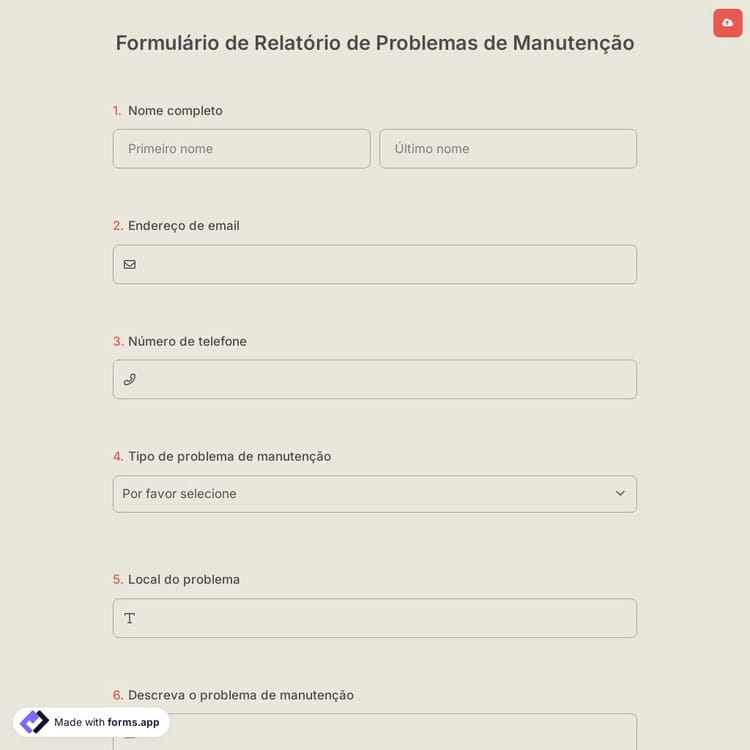Click the Local do problema text field
Image resolution: width=750 pixels, height=750 pixels.
[x=385, y=618]
